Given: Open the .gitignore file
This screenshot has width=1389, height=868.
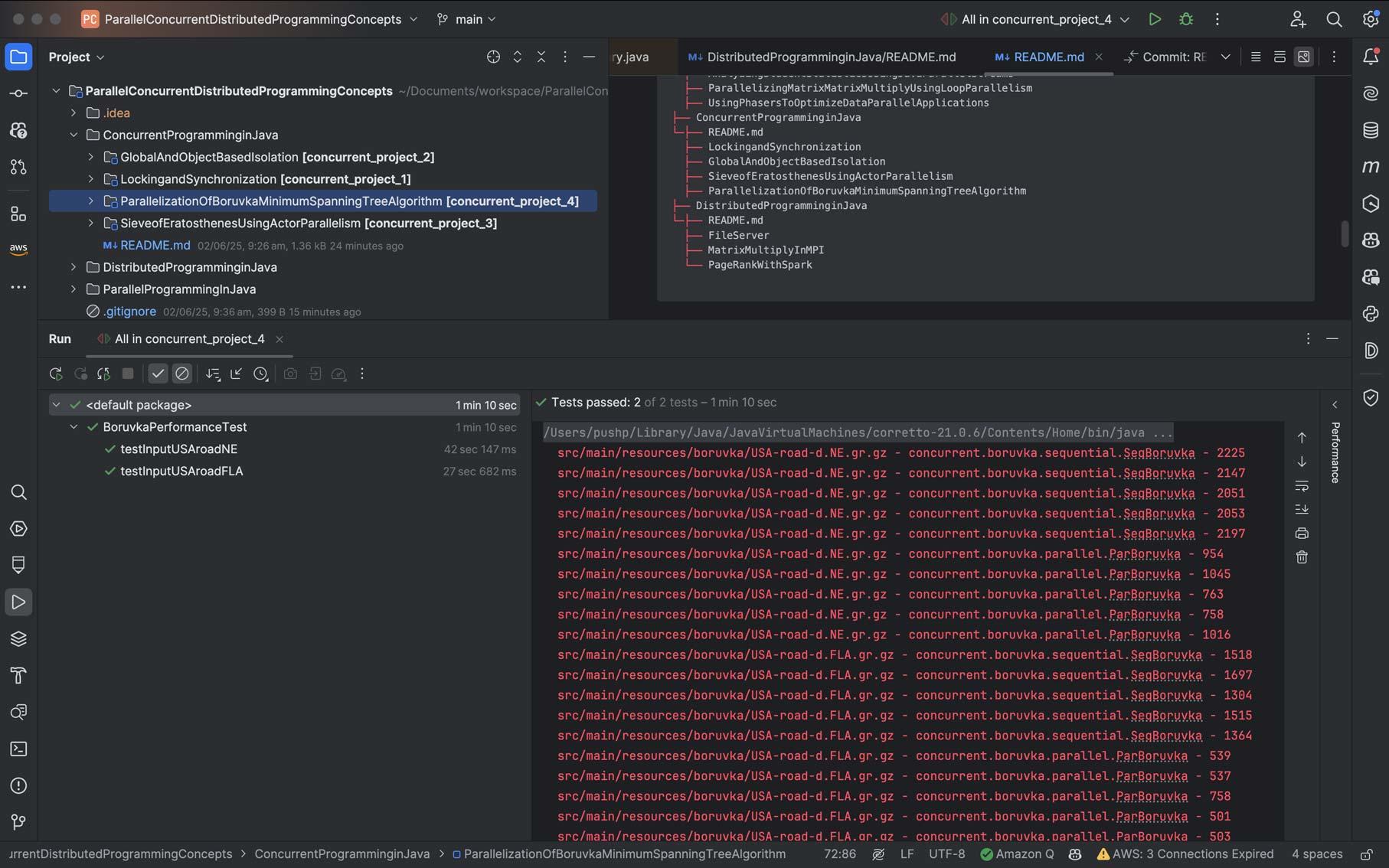Looking at the screenshot, I should coord(129,312).
